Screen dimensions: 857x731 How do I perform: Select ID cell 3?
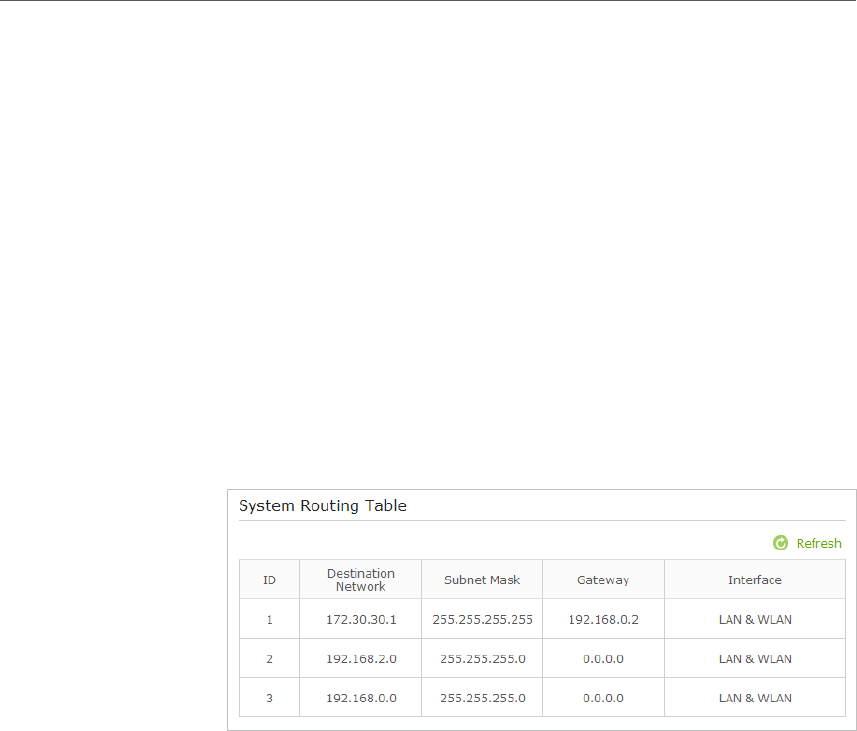coord(269,698)
